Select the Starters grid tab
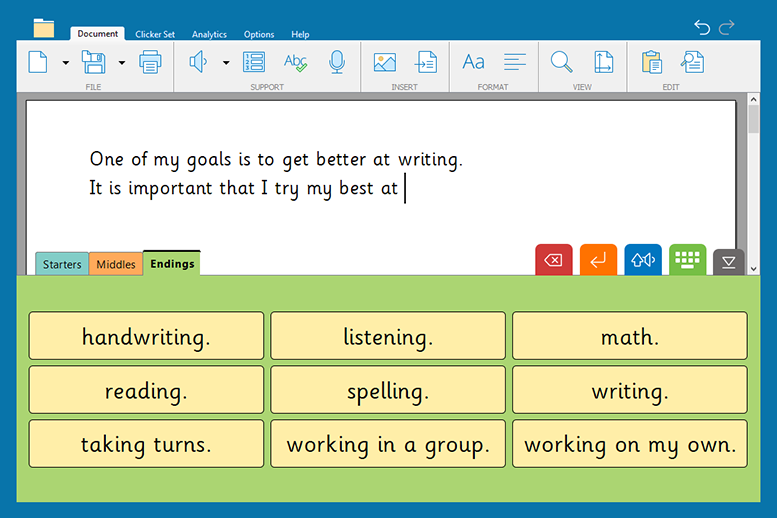 [62, 264]
